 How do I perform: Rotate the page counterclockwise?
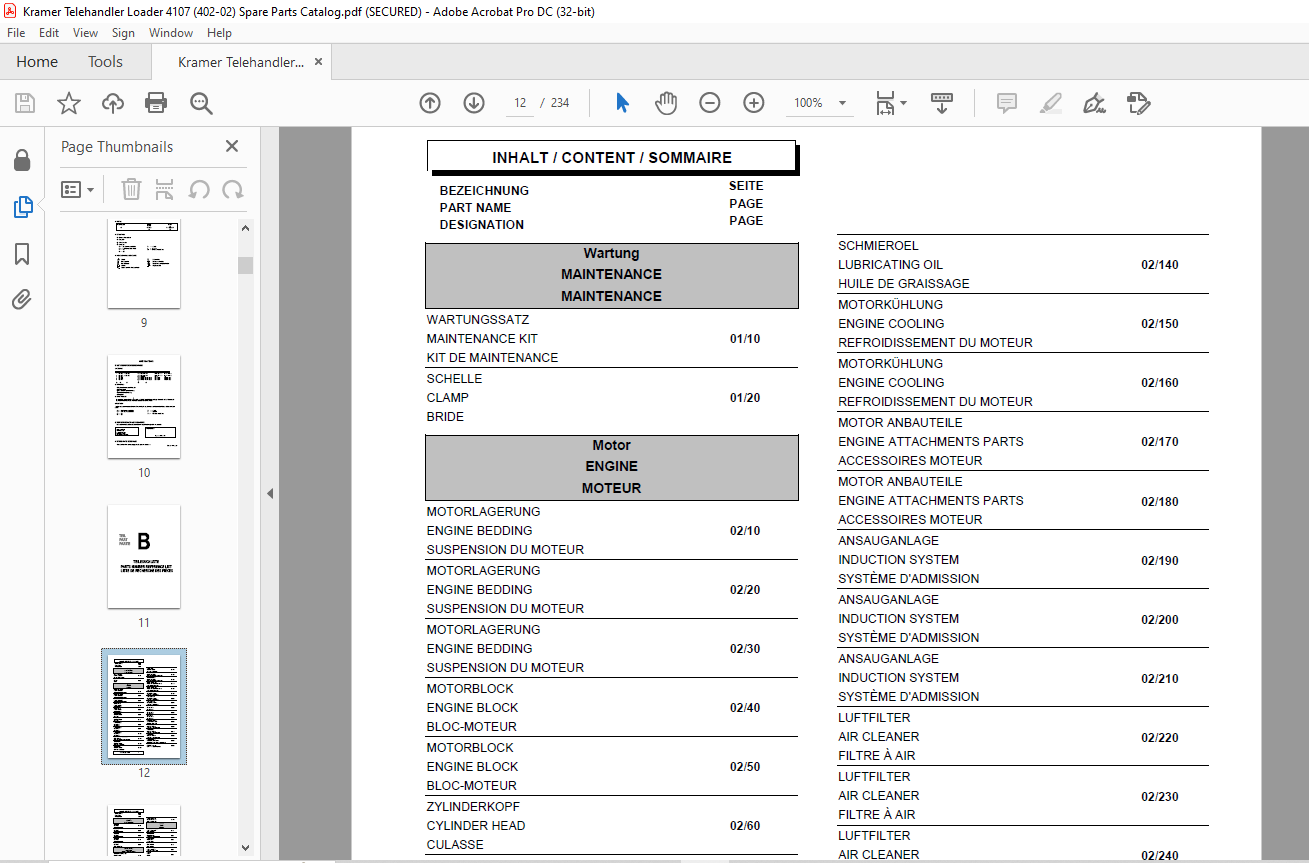pyautogui.click(x=199, y=189)
